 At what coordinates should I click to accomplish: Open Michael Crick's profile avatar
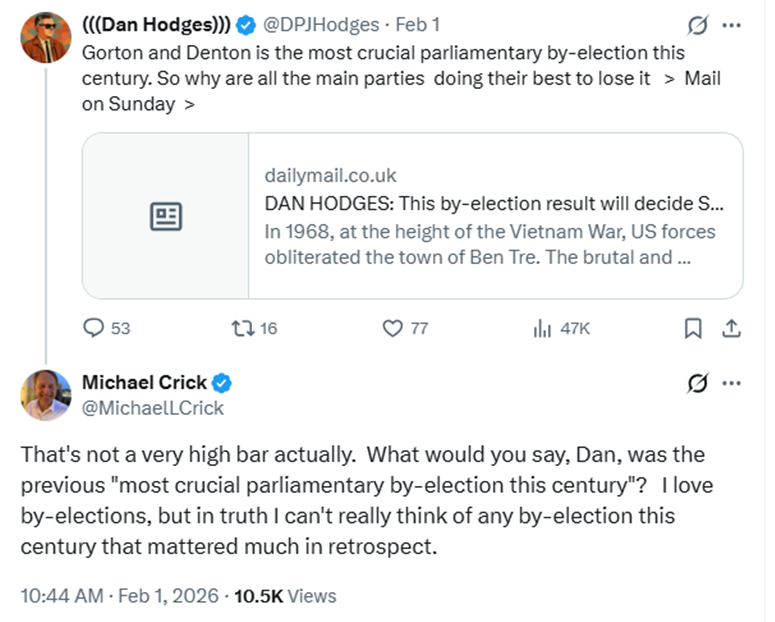click(x=46, y=395)
